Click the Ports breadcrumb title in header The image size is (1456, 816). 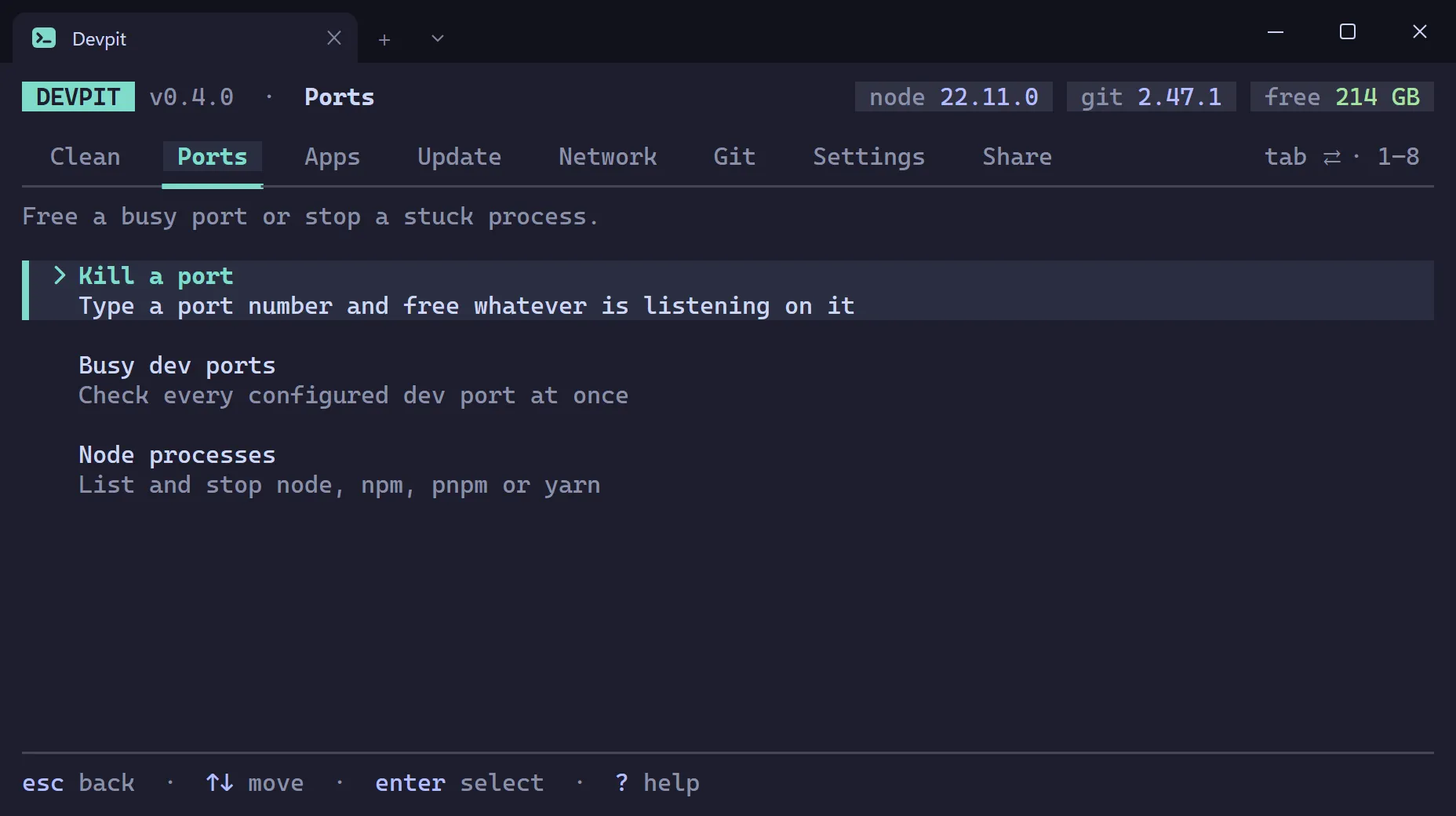(340, 97)
